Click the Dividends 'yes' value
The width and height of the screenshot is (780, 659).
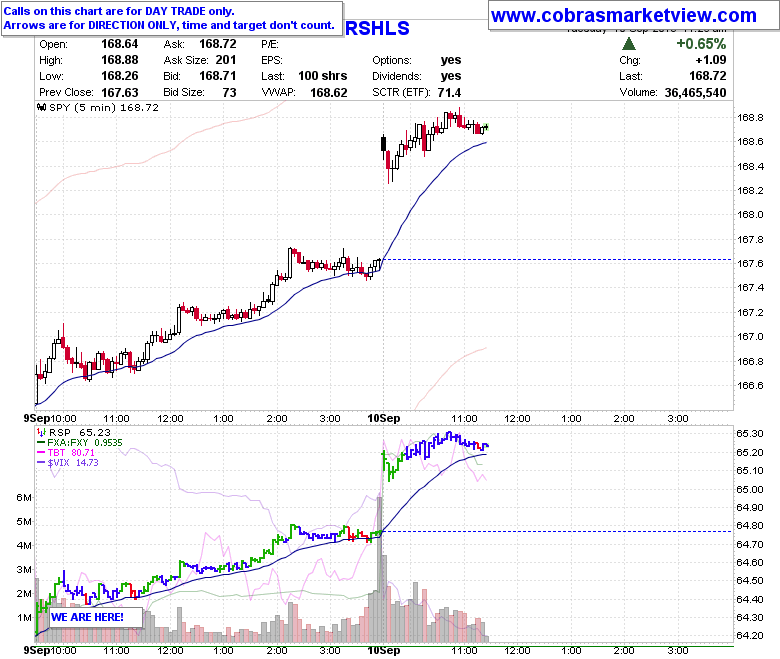(x=451, y=76)
